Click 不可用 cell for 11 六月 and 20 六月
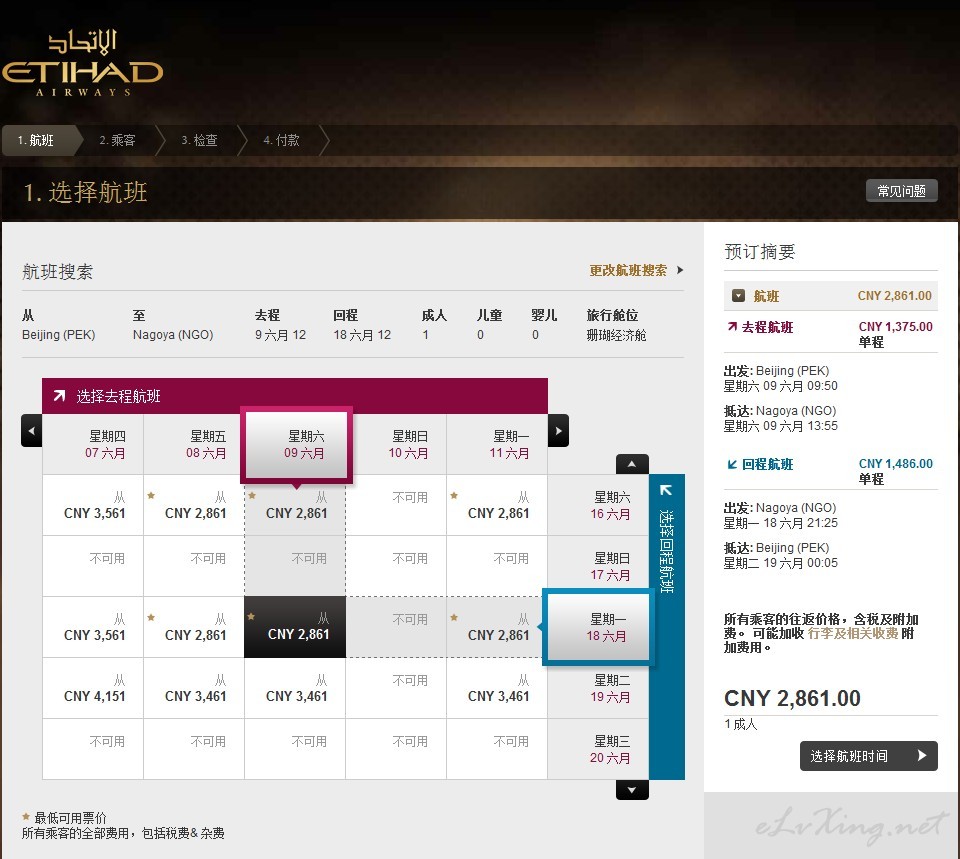 pos(497,749)
